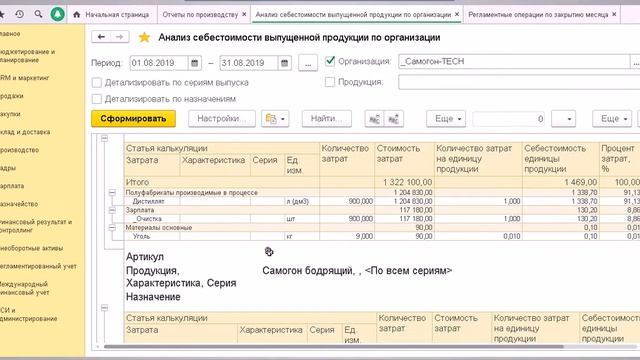This screenshot has height=360, width=640.
Task: Click the end date field 31.08.2019
Action: (x=249, y=63)
